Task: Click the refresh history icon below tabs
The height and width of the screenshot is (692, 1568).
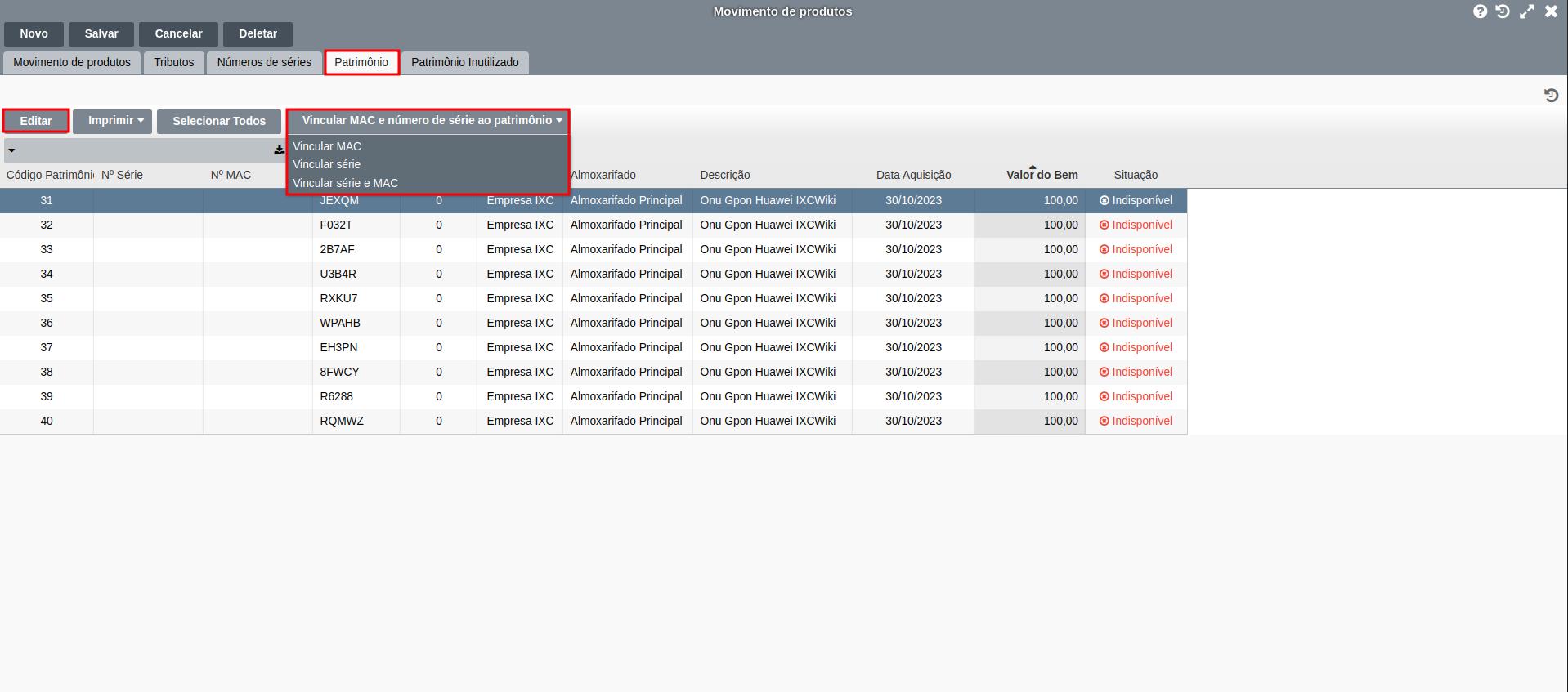Action: coord(1551,96)
